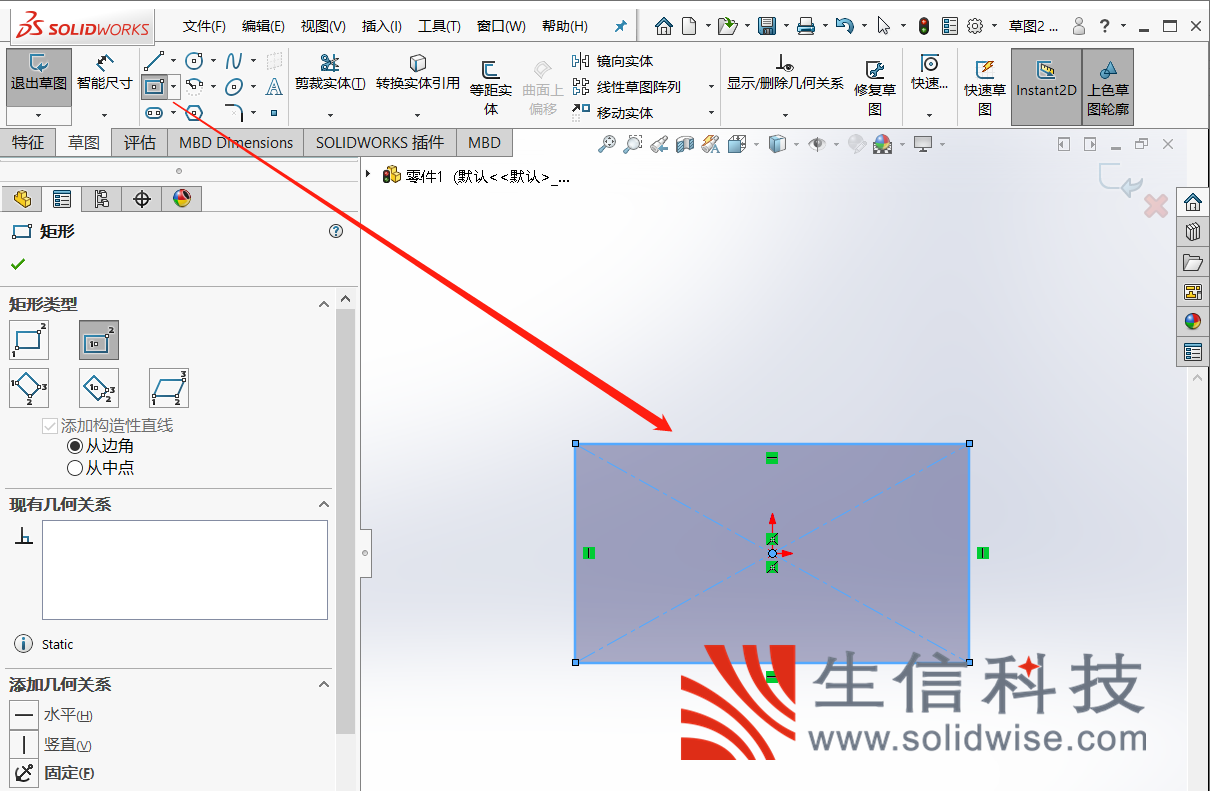Click the Undo icon
The height and width of the screenshot is (791, 1210).
tap(845, 26)
